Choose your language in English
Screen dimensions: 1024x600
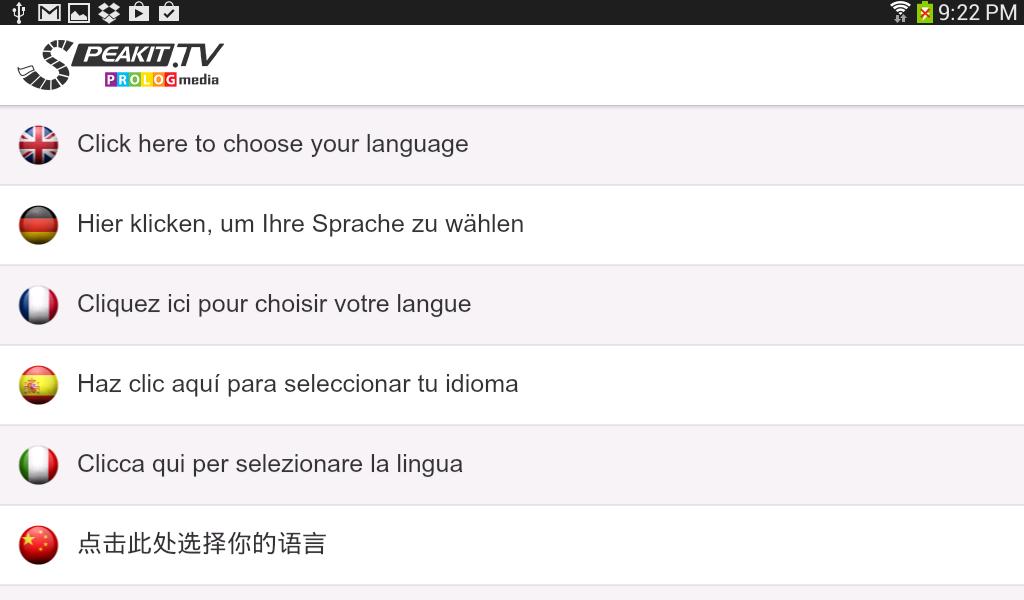tap(272, 144)
